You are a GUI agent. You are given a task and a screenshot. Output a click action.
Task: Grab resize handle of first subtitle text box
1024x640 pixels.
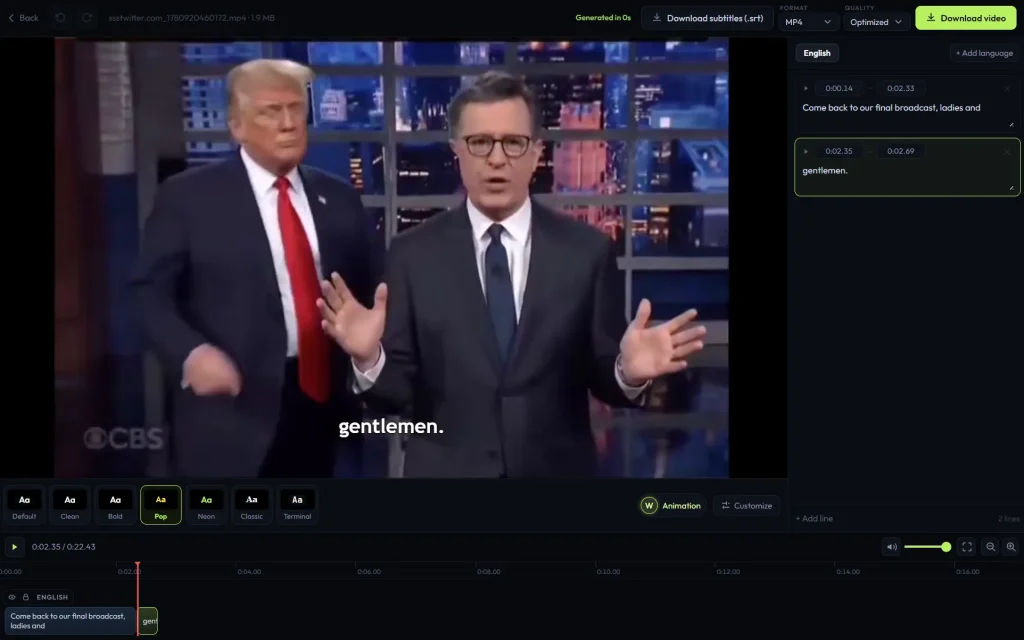1012,125
